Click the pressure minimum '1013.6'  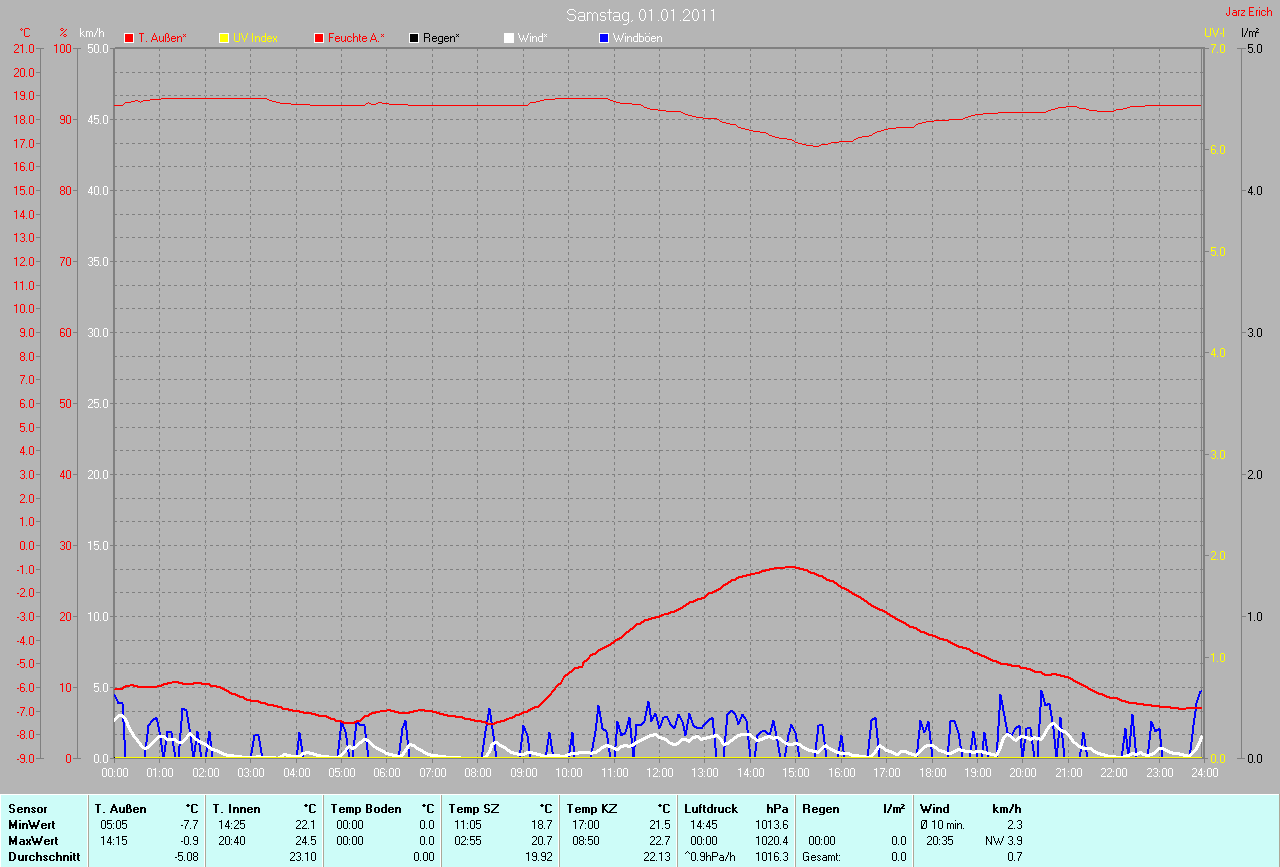pyautogui.click(x=772, y=825)
